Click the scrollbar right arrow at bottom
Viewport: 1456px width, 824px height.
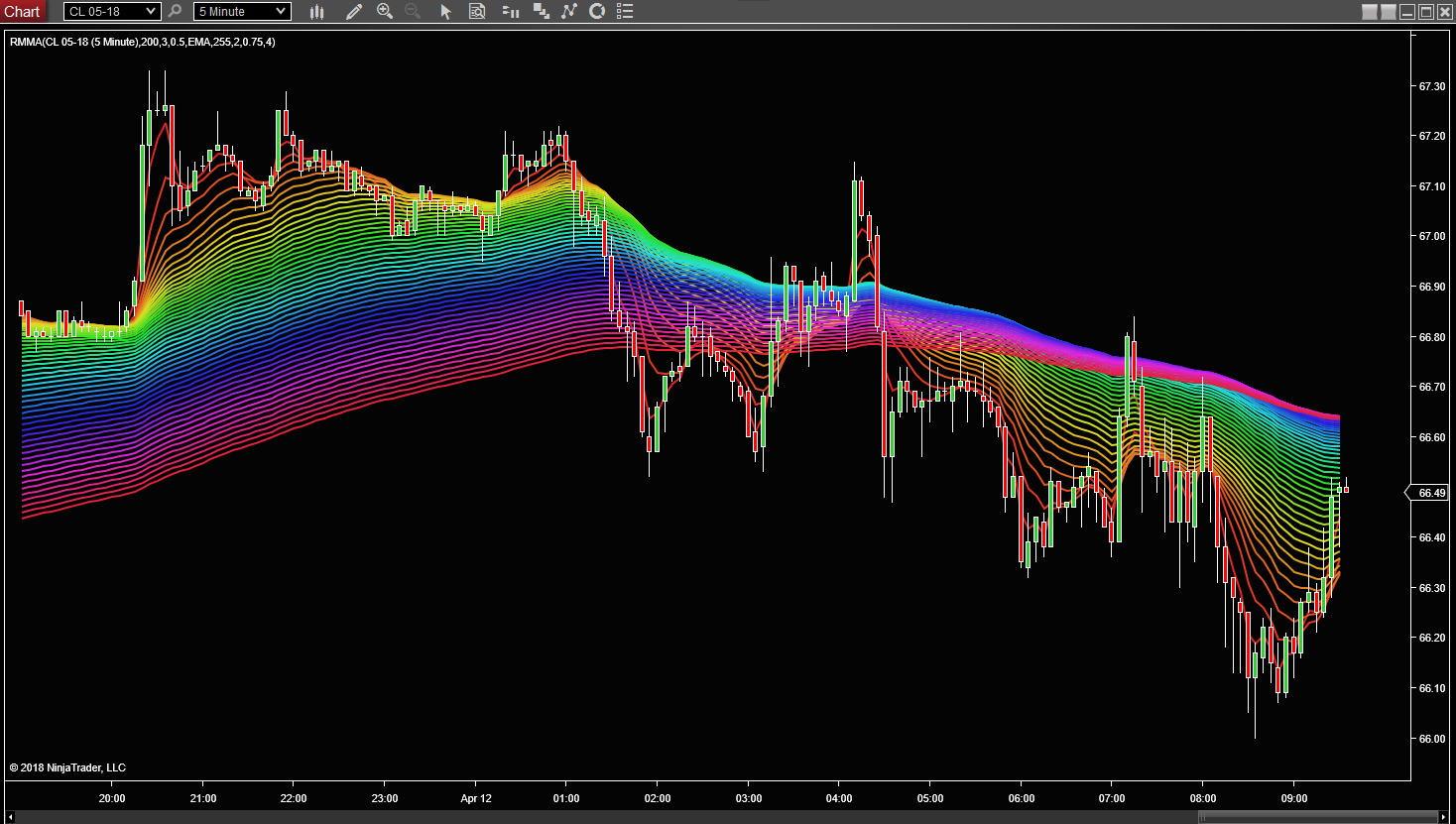[x=1443, y=817]
